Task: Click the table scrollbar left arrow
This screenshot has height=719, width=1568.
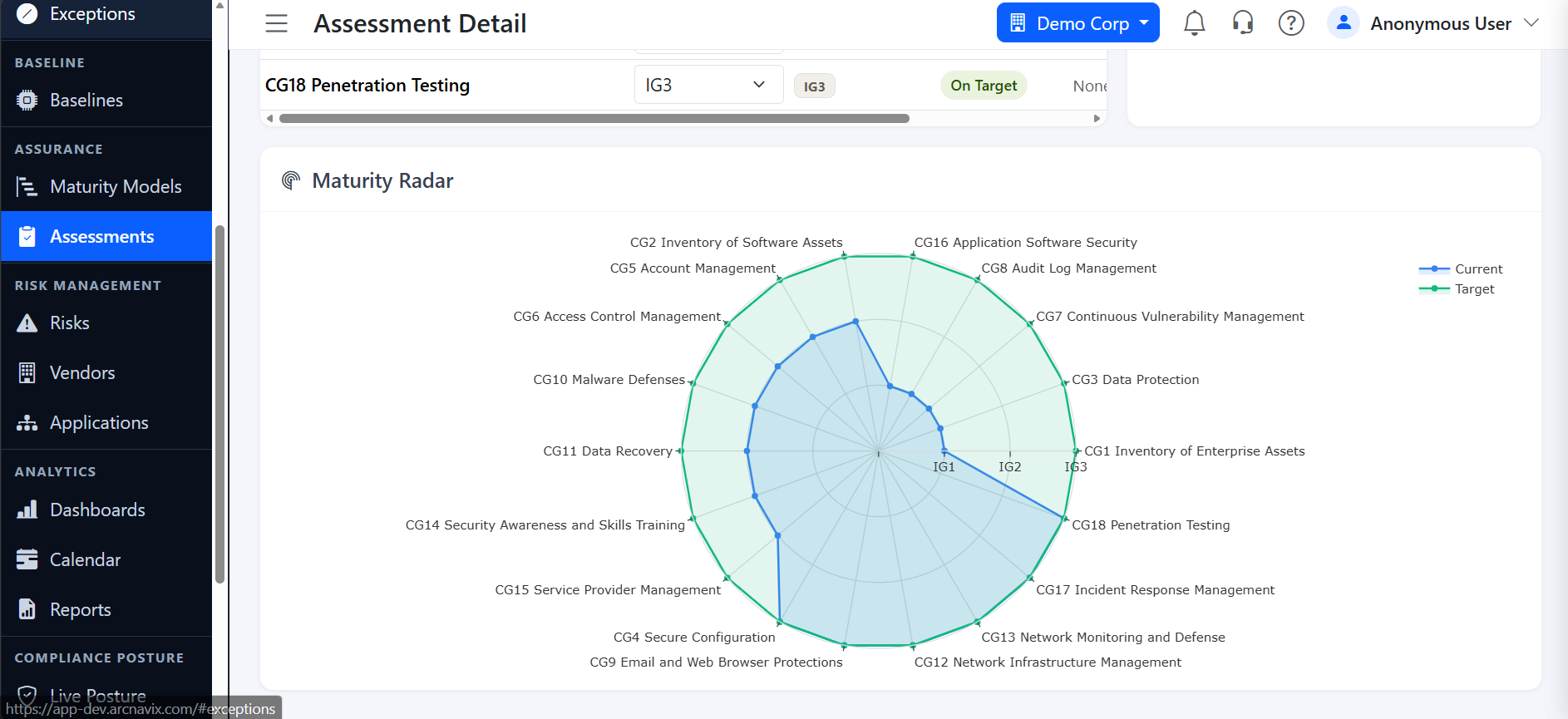Action: tap(269, 119)
